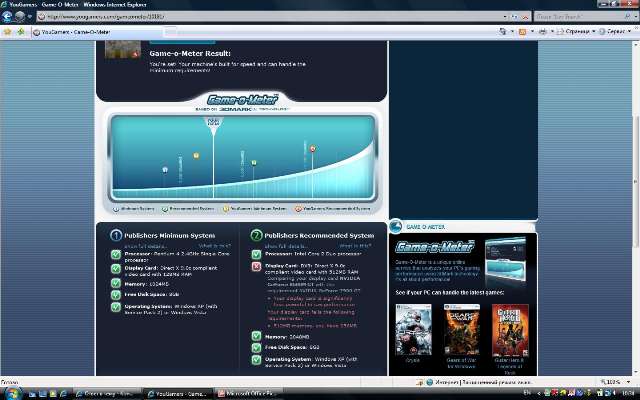Open the address bar history dropdown arrow
Viewport: 640px width, 400px height.
click(505, 17)
